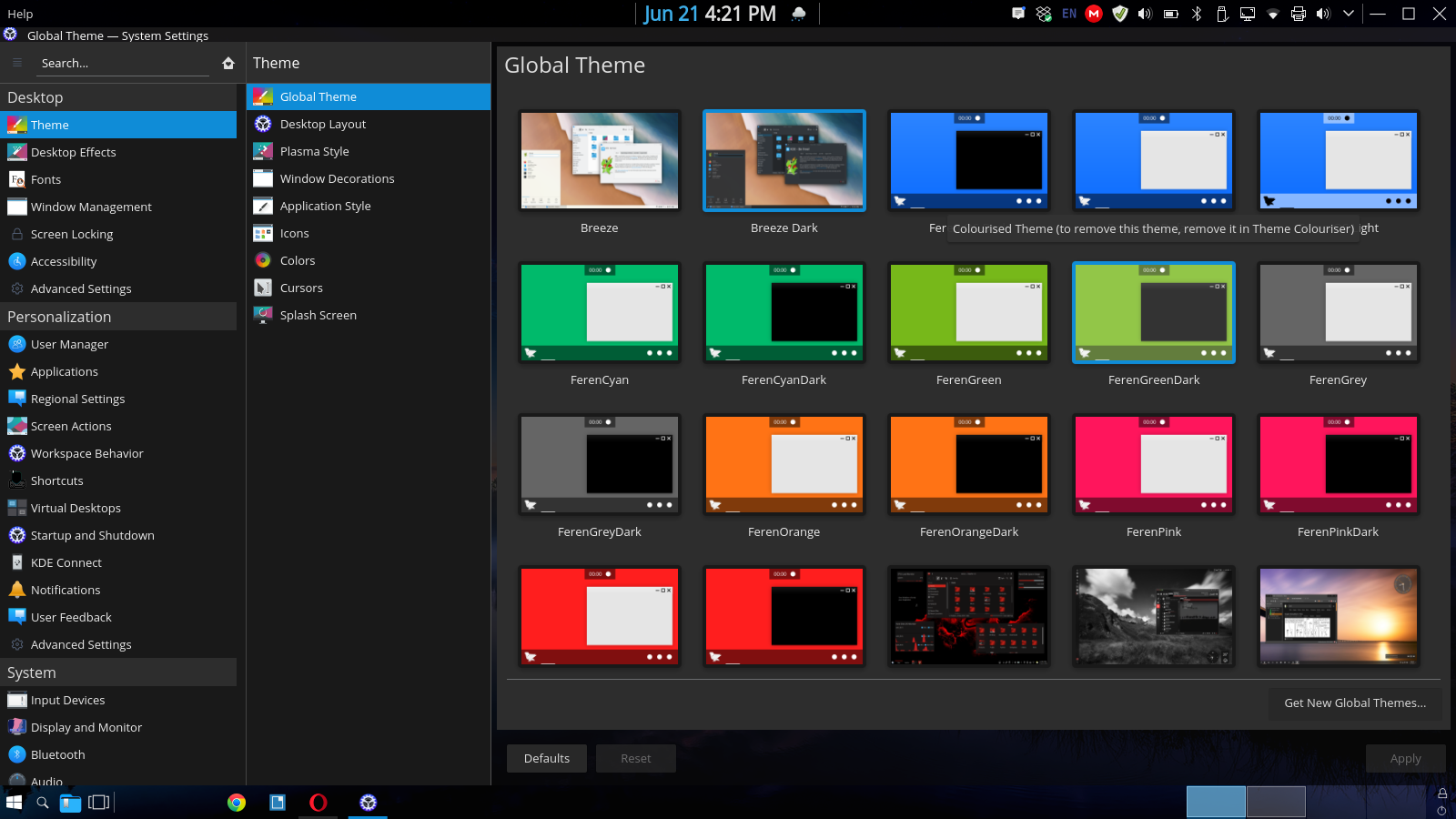Open the User Manager module
This screenshot has width=1456, height=819.
pos(118,344)
